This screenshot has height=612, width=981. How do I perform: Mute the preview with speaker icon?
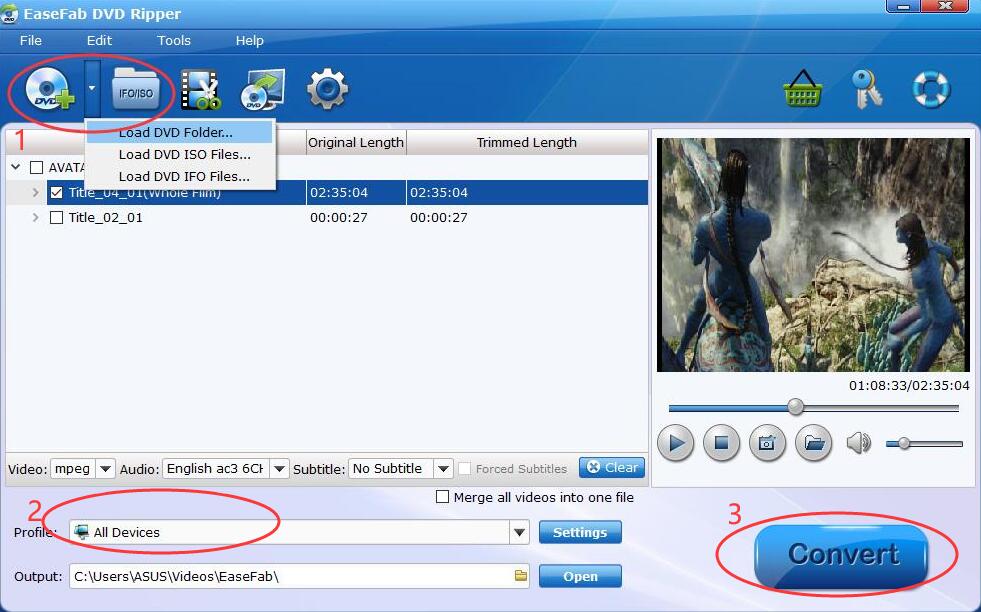[x=858, y=443]
